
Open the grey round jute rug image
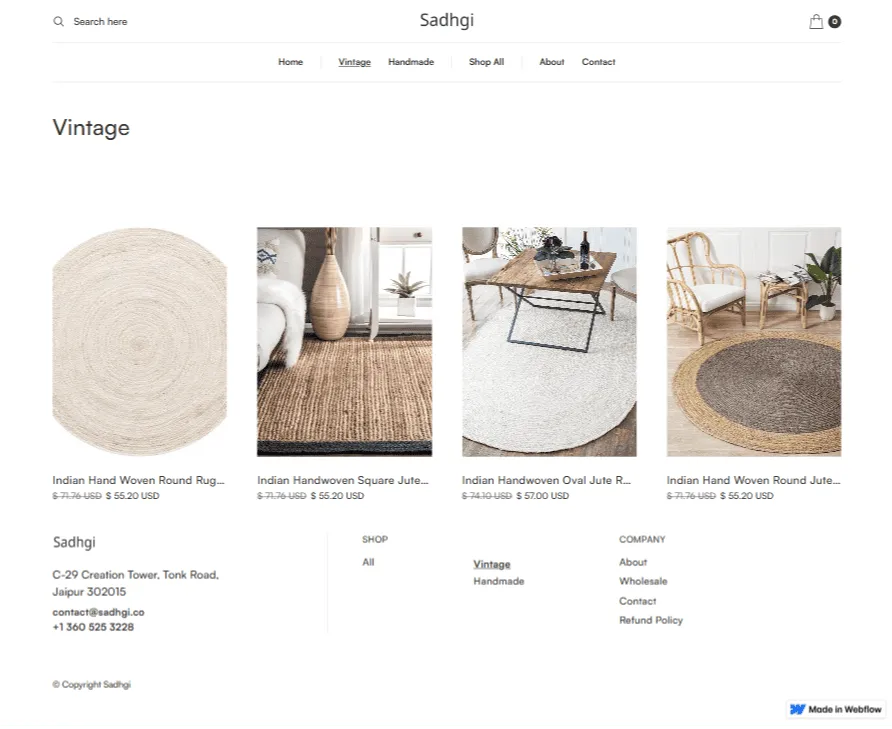(x=754, y=341)
